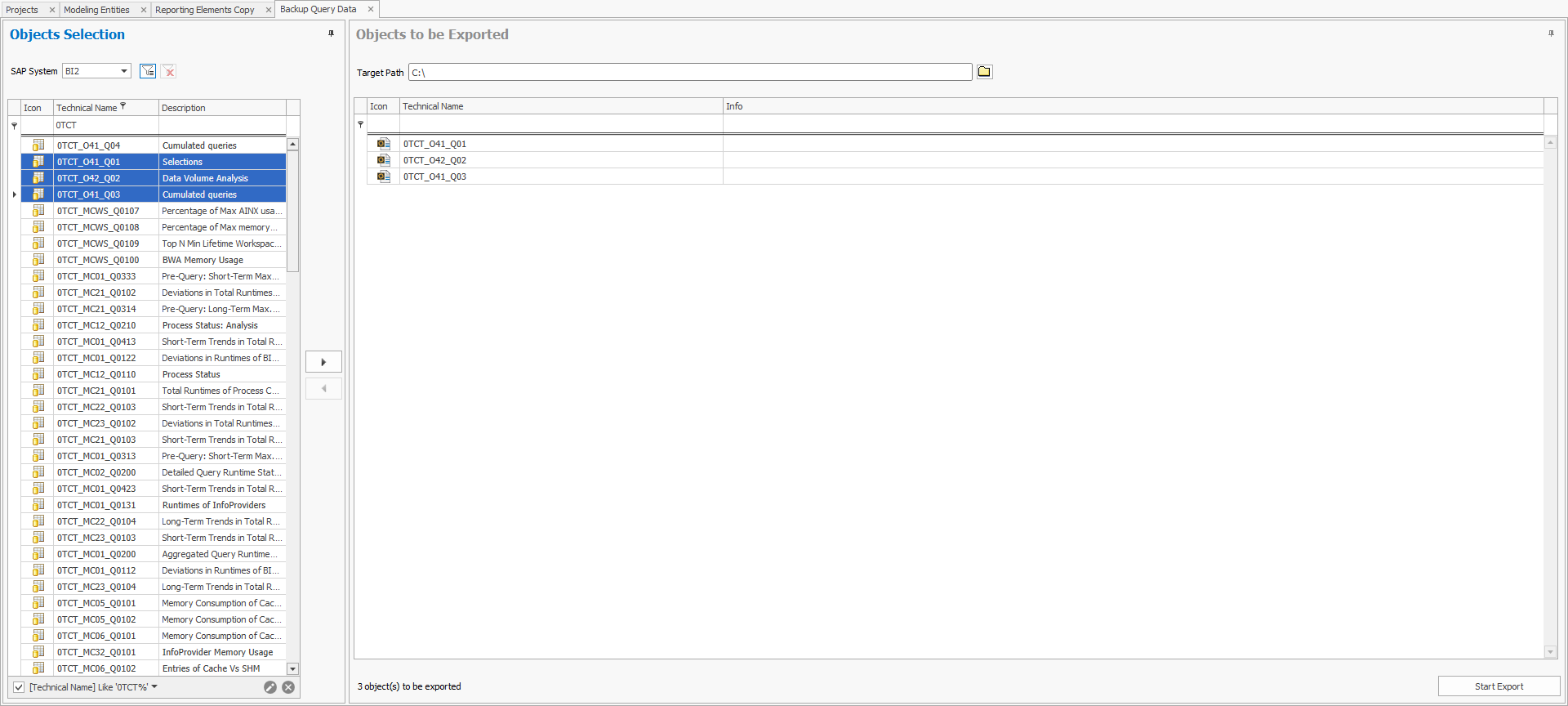Screen dimensions: 1568x706
Task: Toggle the Technical Name Like '0TCT%' filter checkbox
Action: tap(19, 687)
